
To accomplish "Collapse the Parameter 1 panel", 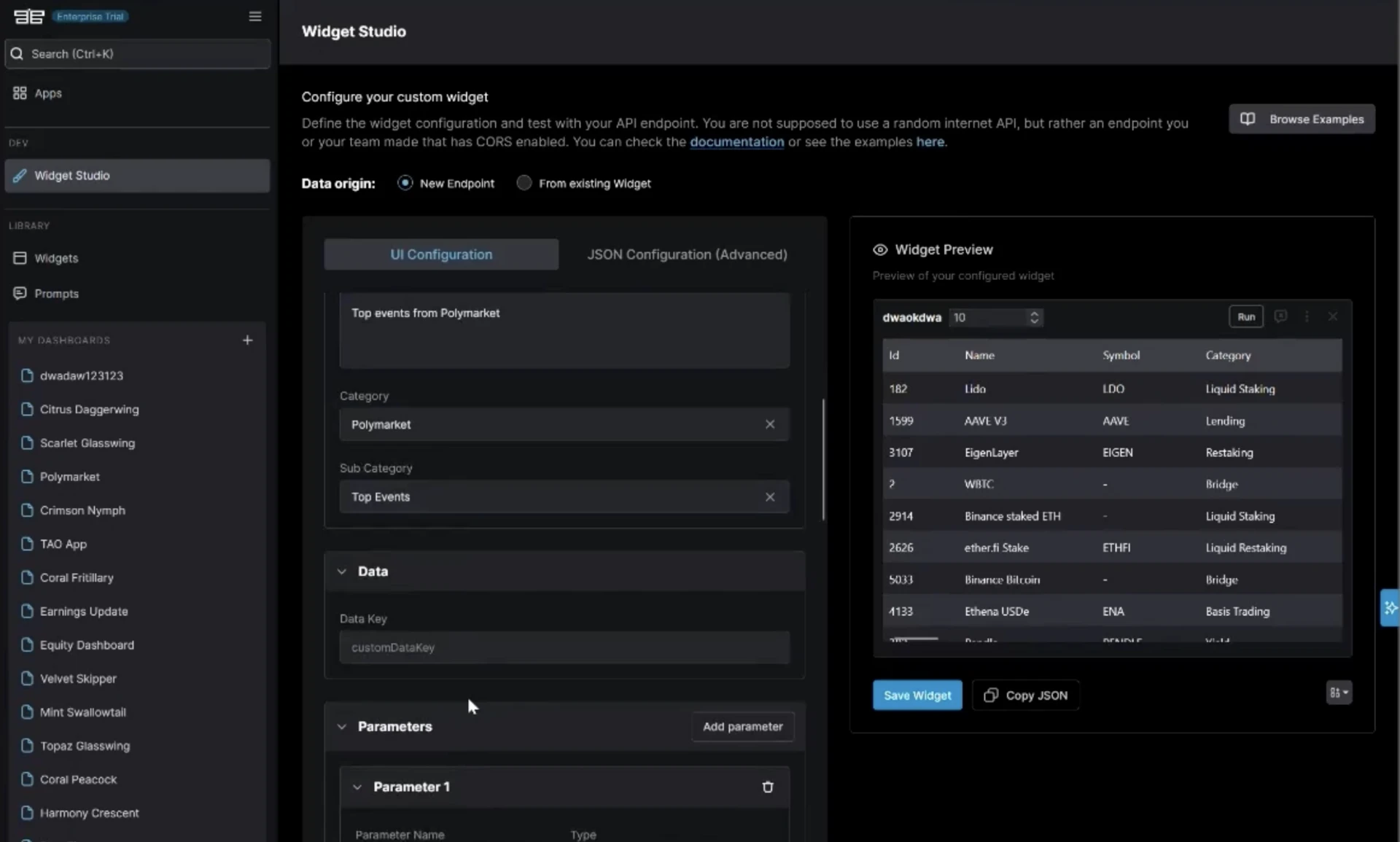I will point(357,787).
